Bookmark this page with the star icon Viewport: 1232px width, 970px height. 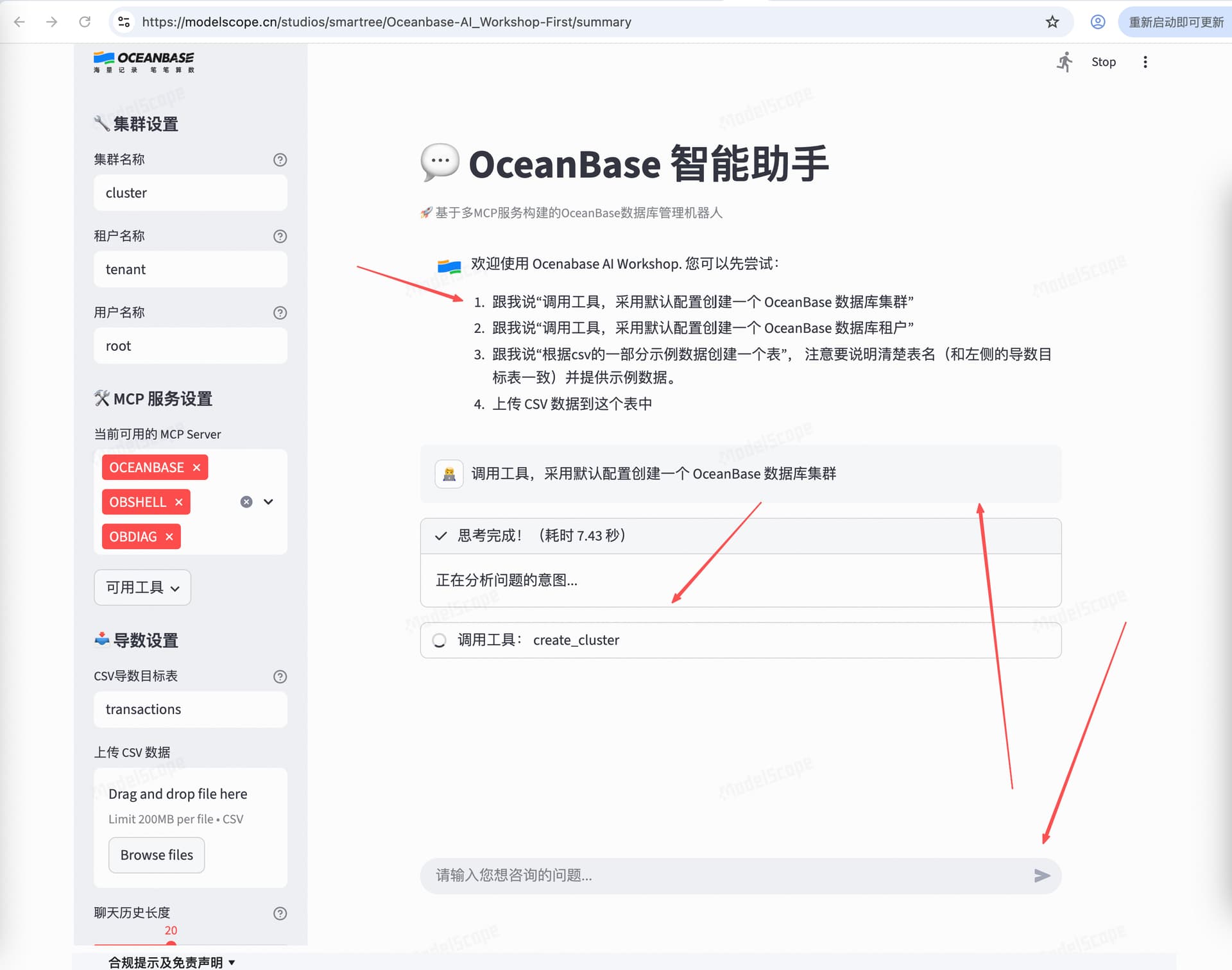point(1052,22)
